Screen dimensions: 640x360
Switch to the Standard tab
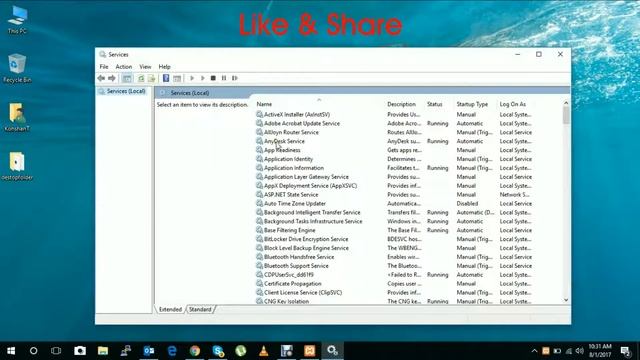tap(200, 309)
